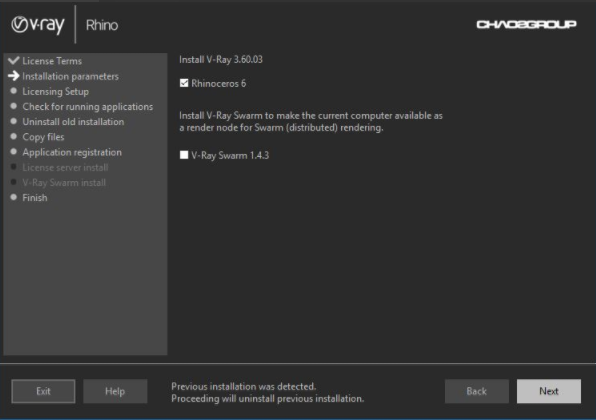The image size is (596, 420).
Task: Click the Next button
Action: 548,391
